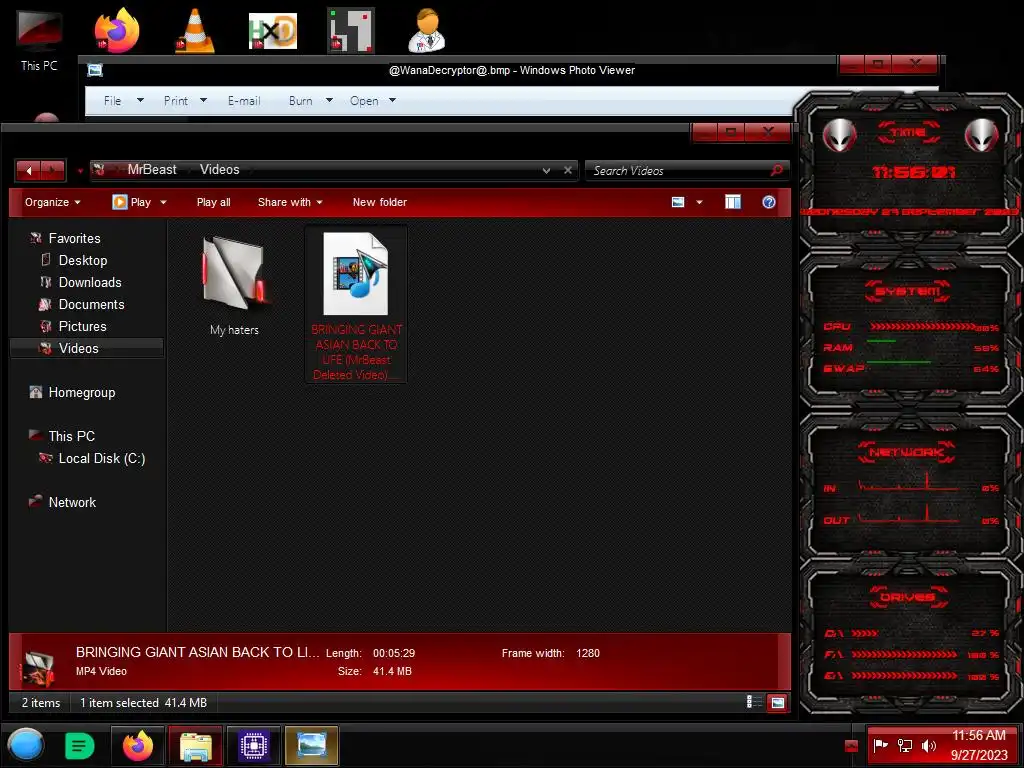Screen dimensions: 1024x768
Task: Click Change your view icon
Action: coord(678,202)
